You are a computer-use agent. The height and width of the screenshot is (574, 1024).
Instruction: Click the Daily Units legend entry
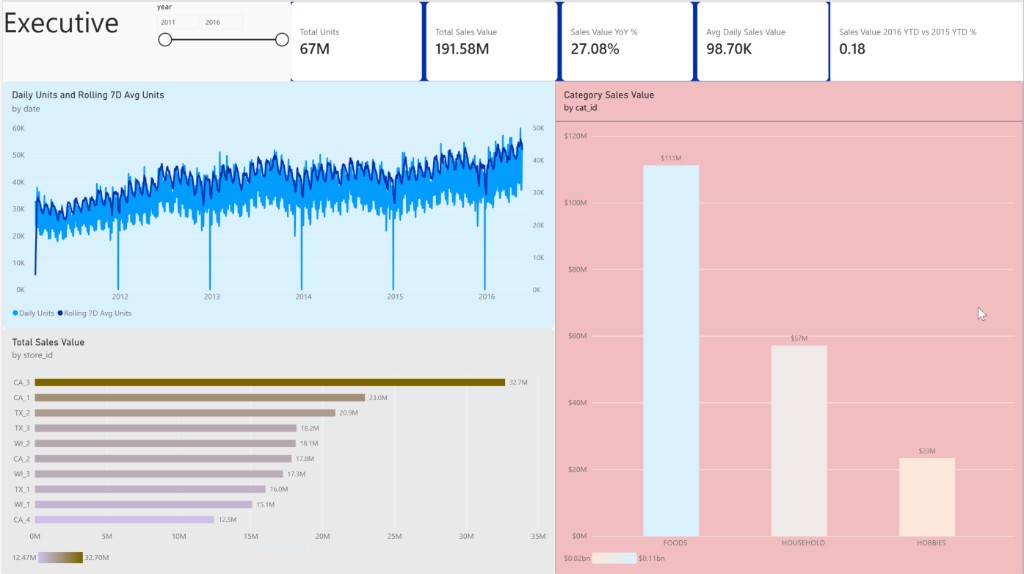(33, 313)
